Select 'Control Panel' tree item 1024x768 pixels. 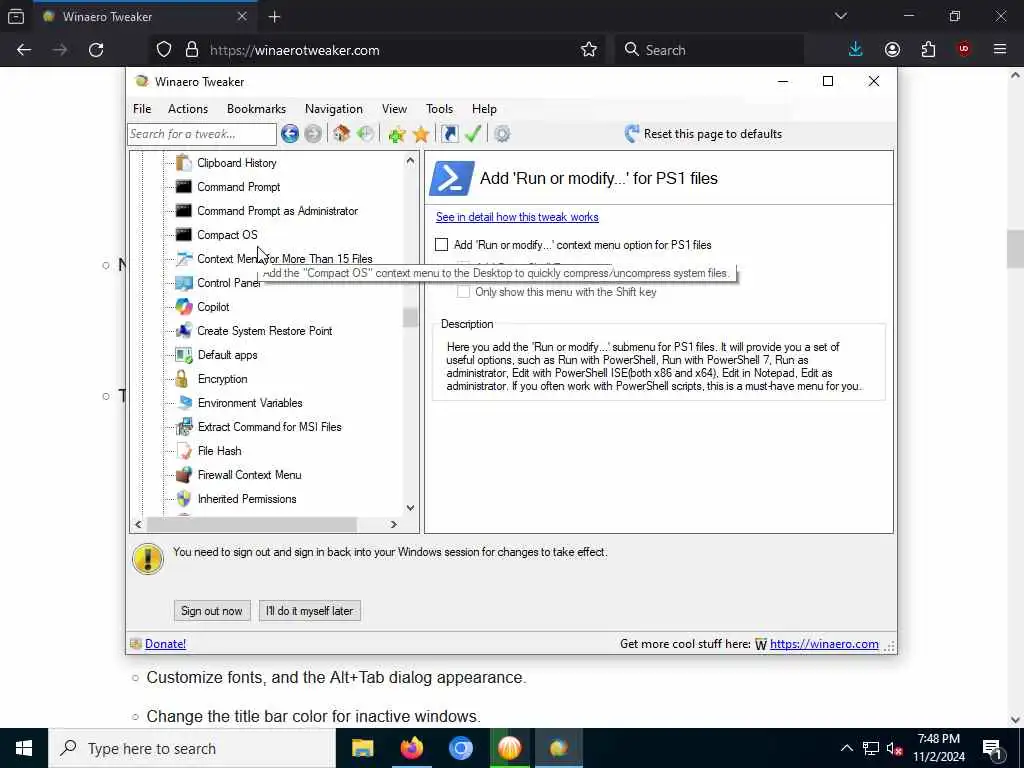[x=229, y=283]
